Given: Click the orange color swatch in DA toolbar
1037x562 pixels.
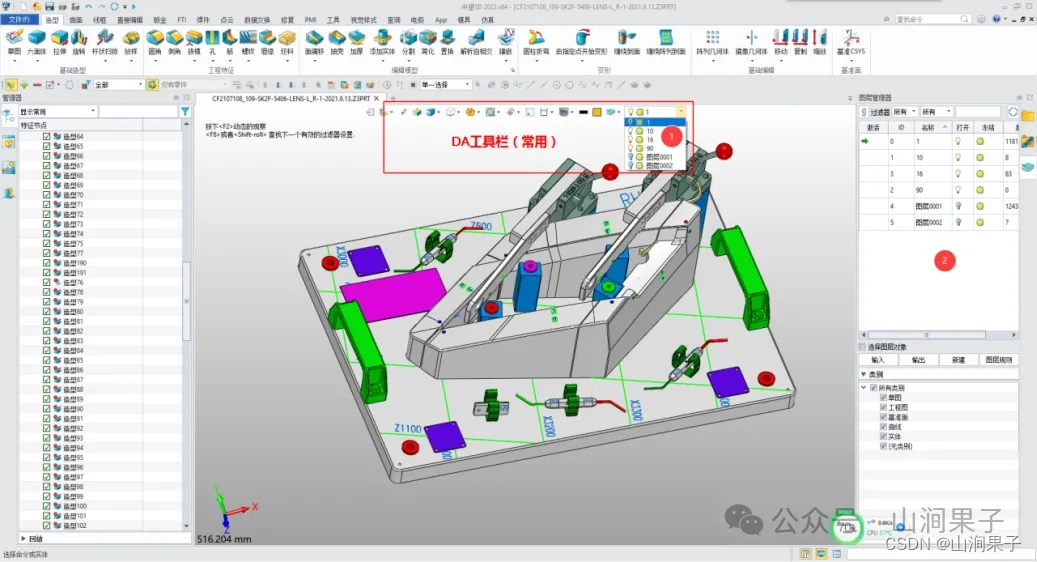Looking at the screenshot, I should pos(597,112).
